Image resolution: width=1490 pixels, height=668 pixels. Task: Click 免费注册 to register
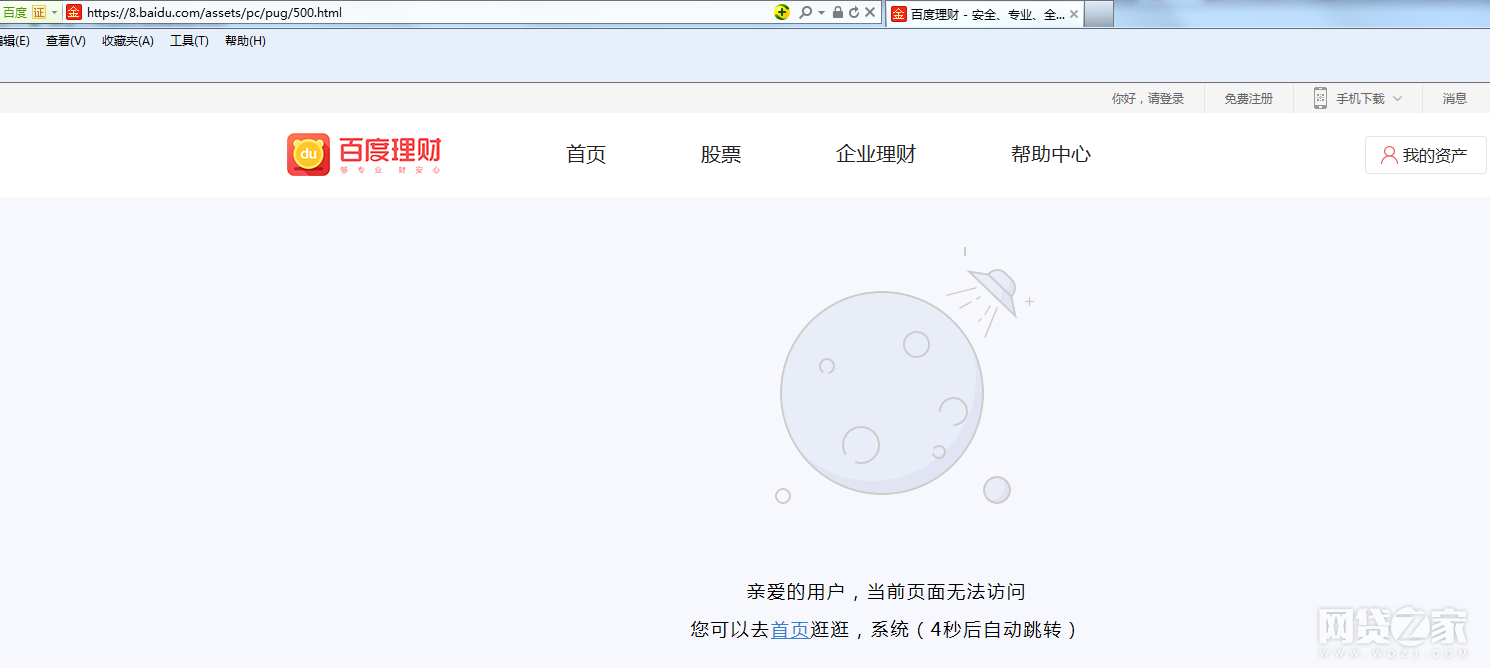pos(1249,99)
